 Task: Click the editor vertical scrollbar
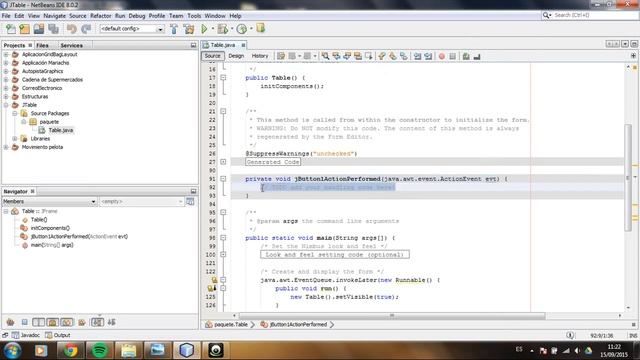[x=628, y=178]
